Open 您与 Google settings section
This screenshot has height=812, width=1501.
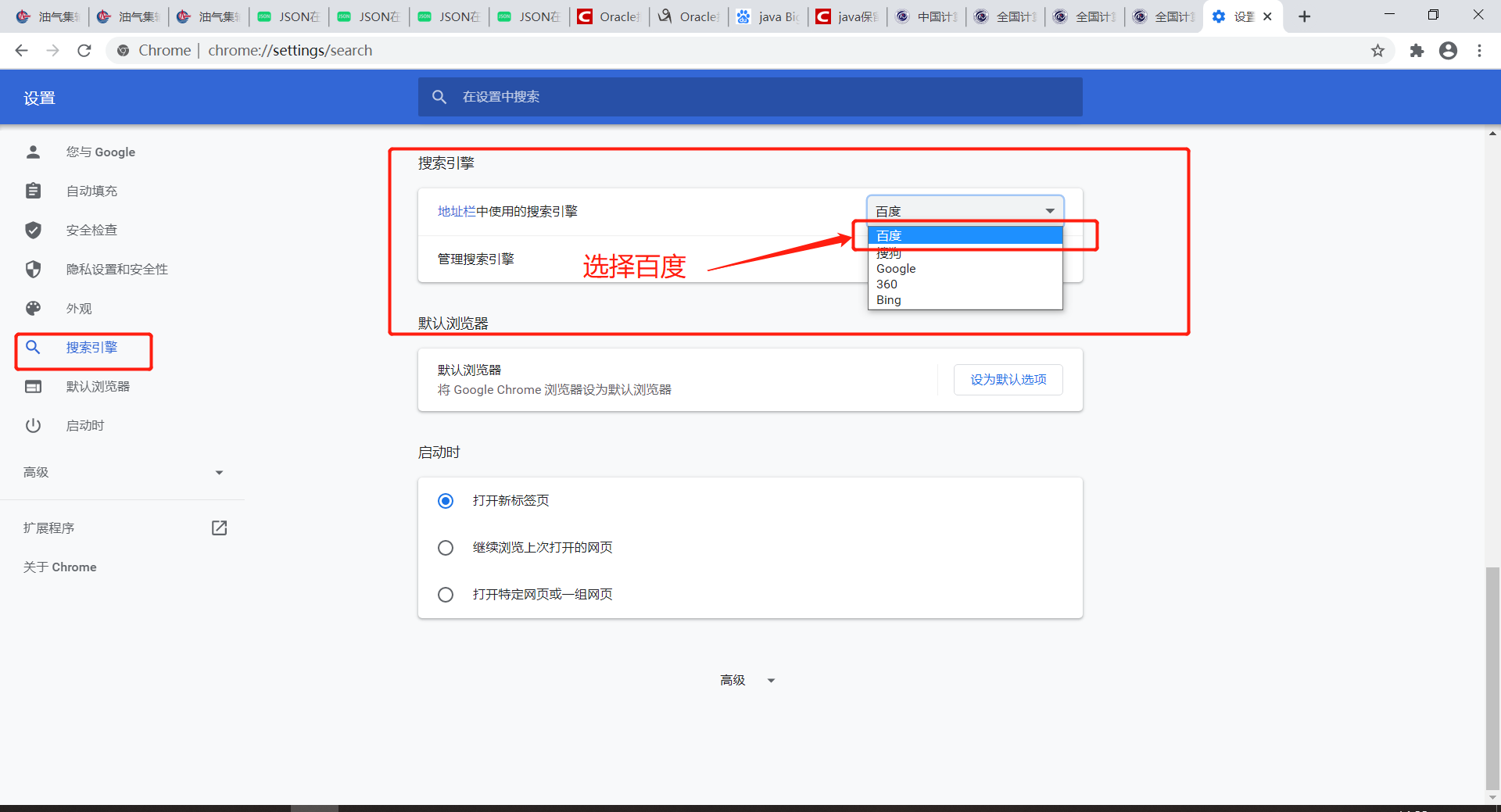pyautogui.click(x=100, y=152)
